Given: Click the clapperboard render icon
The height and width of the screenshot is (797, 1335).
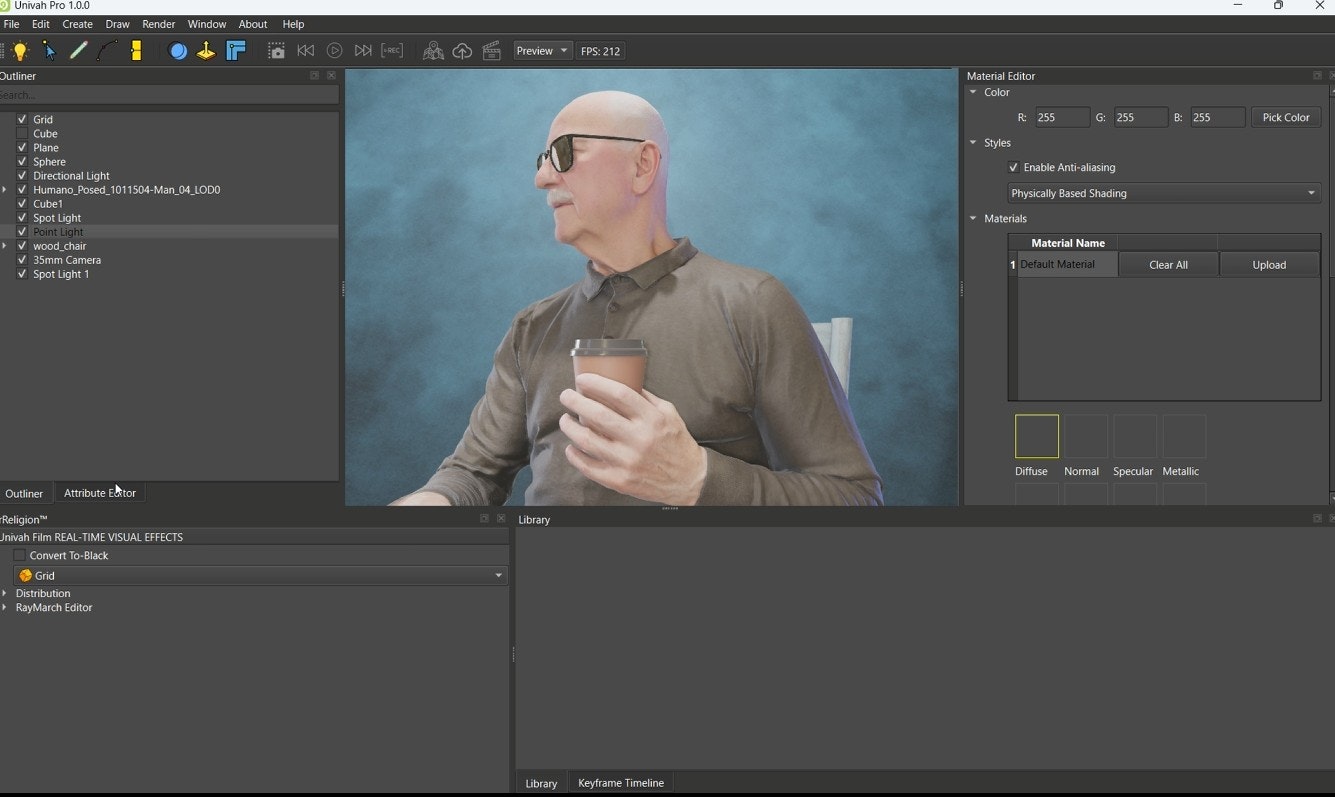Looking at the screenshot, I should [x=491, y=51].
